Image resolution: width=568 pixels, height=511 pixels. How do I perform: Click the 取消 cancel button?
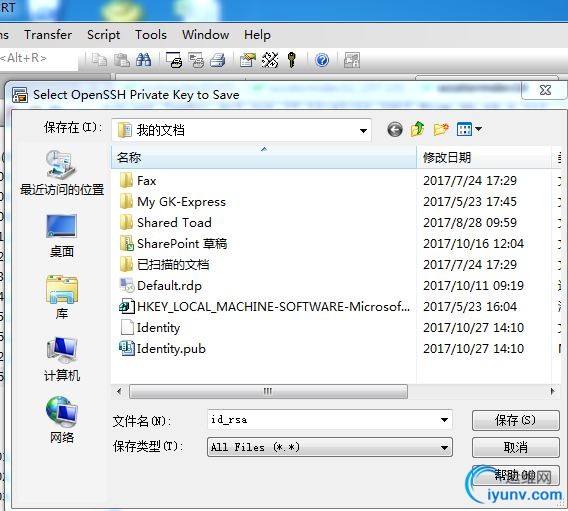(x=515, y=447)
